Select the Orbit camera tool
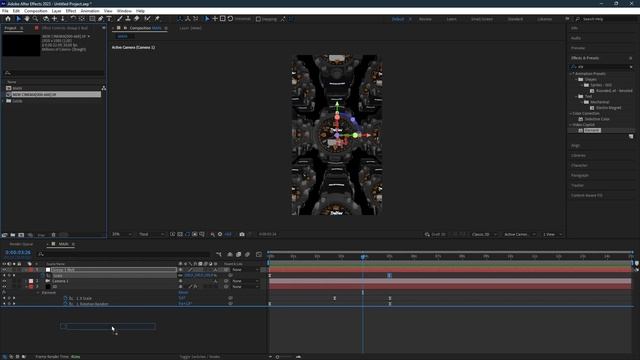640x360 pixels. pos(46,19)
